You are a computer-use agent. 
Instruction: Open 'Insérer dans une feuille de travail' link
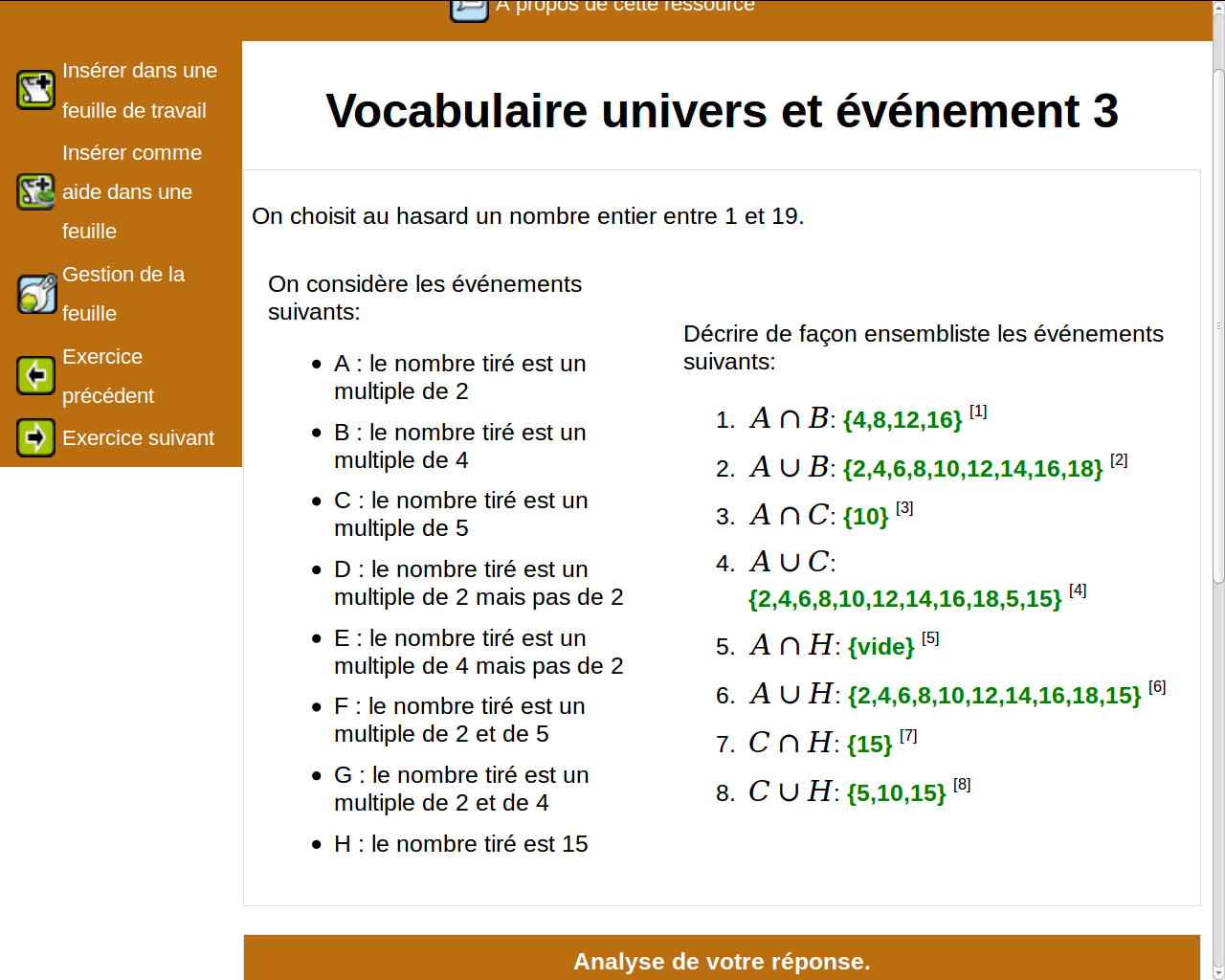point(140,90)
